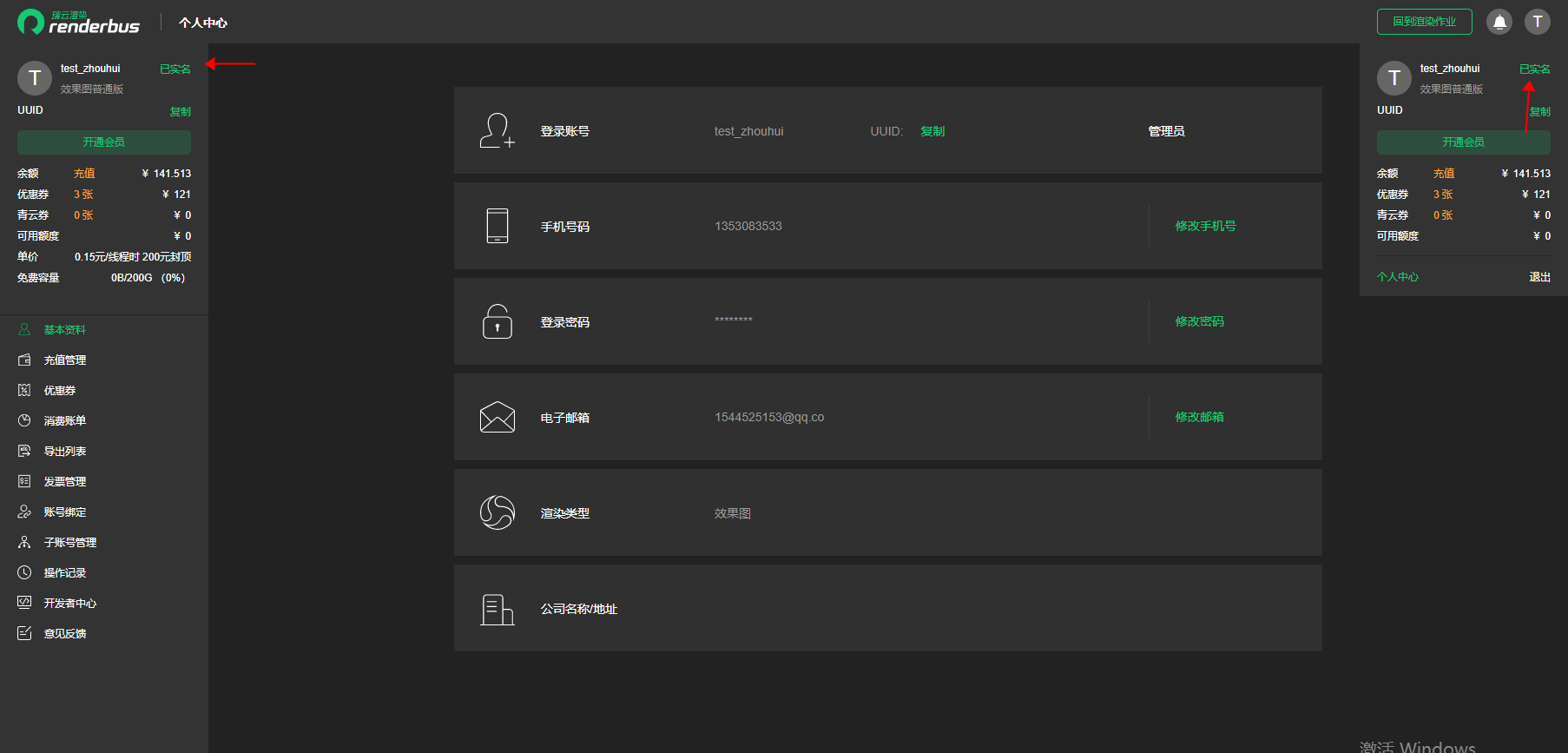Click the 优惠券 coupon icon

pos(24,390)
